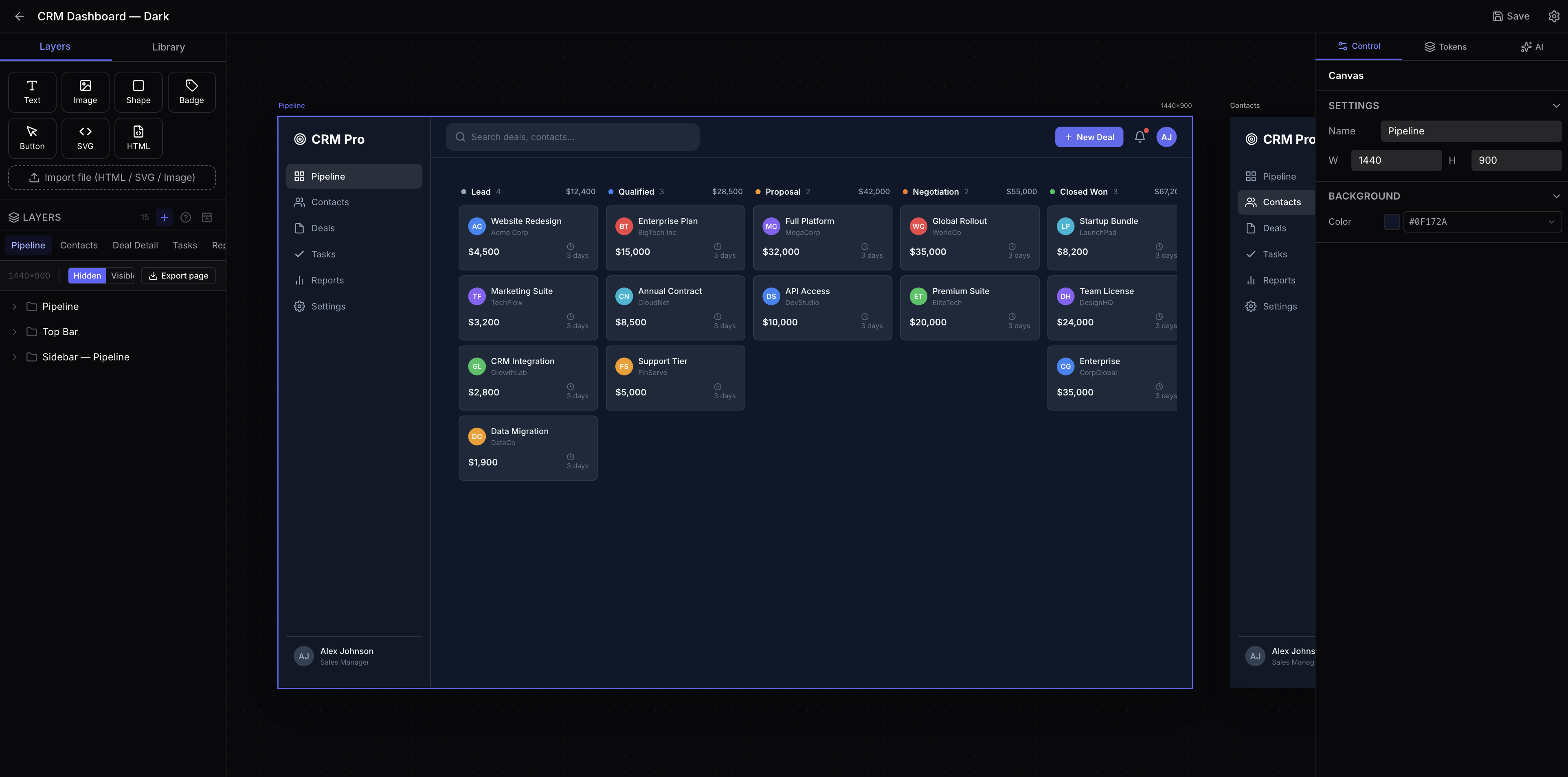The height and width of the screenshot is (777, 1568).
Task: Click the add layer plus icon
Action: pos(165,217)
